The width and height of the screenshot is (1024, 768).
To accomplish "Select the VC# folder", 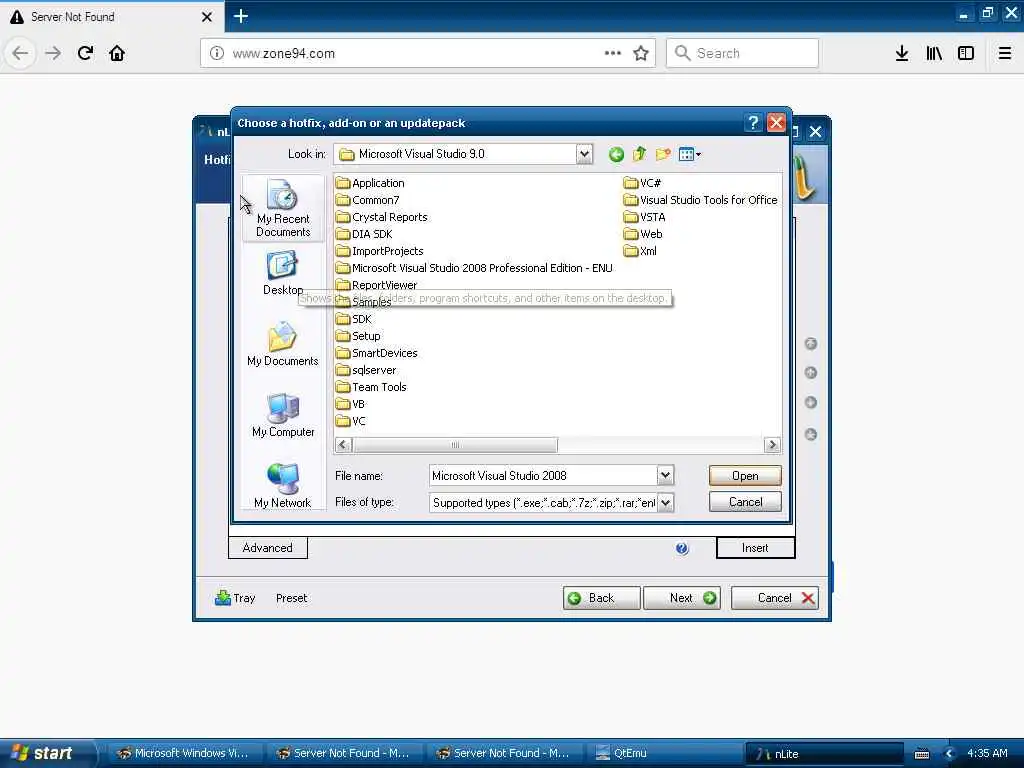I will coord(643,183).
